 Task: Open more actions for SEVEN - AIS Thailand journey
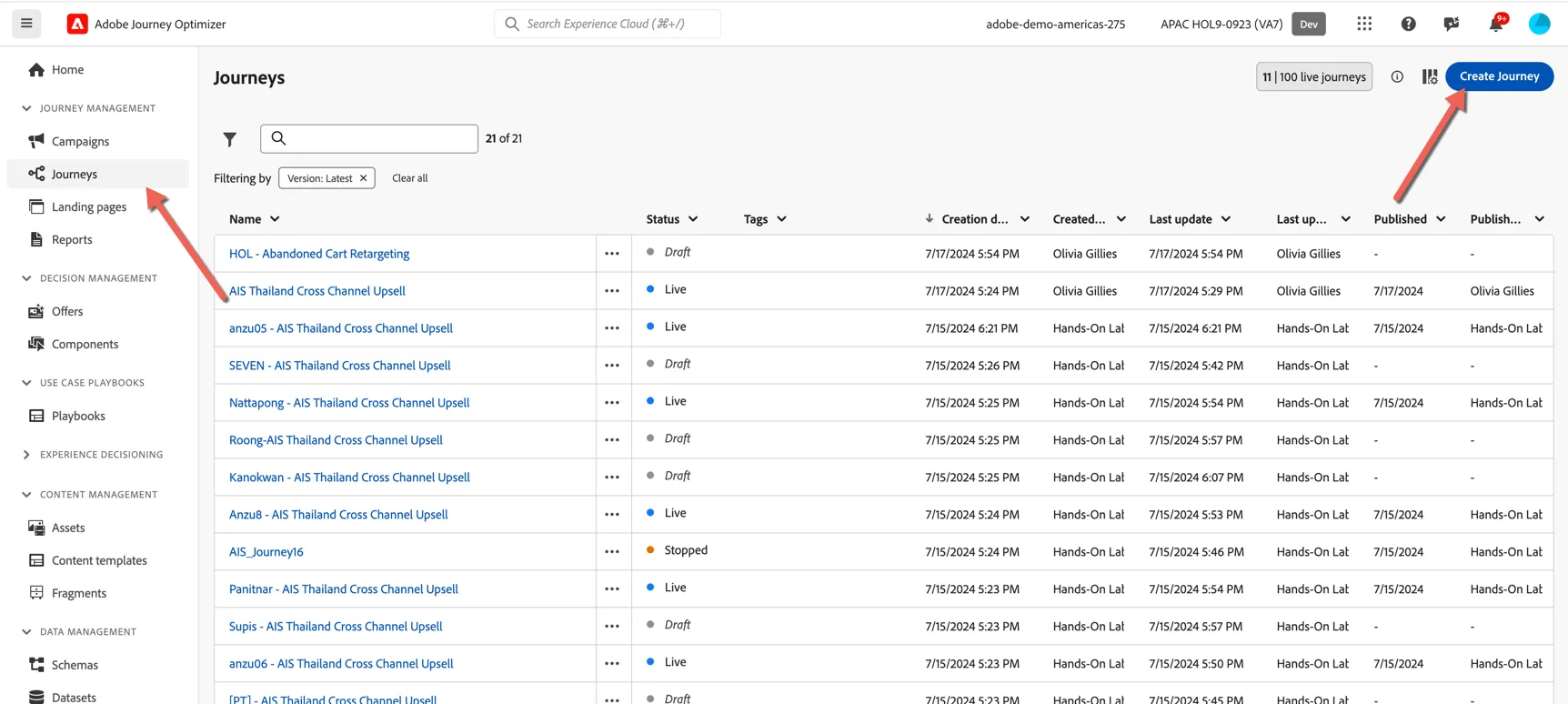612,366
